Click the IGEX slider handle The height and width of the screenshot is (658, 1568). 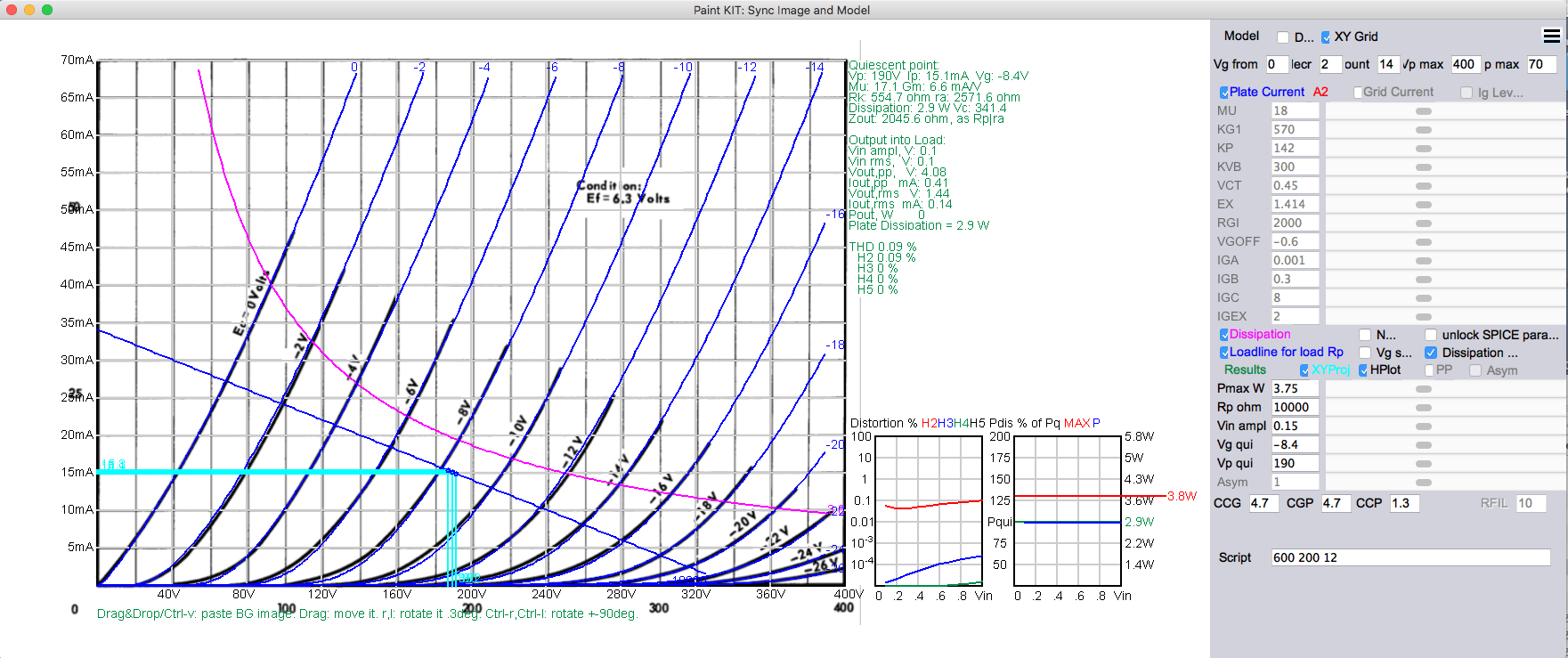pos(1424,317)
